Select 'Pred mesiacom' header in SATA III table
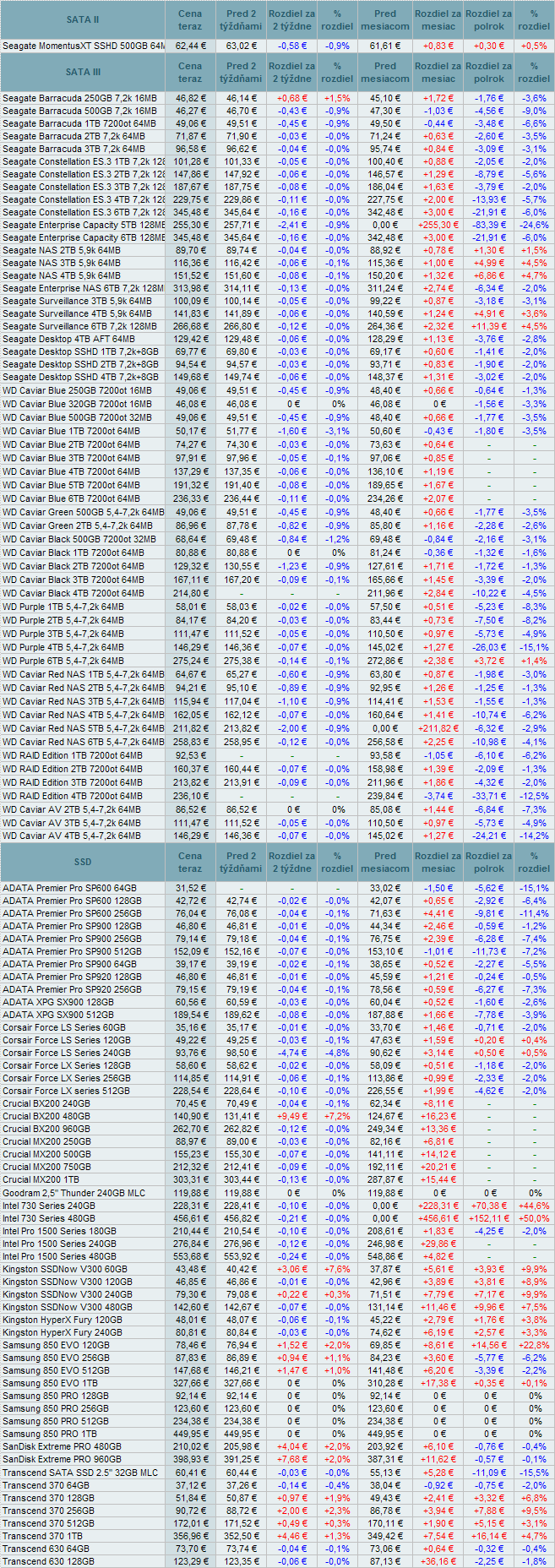 (x=385, y=72)
